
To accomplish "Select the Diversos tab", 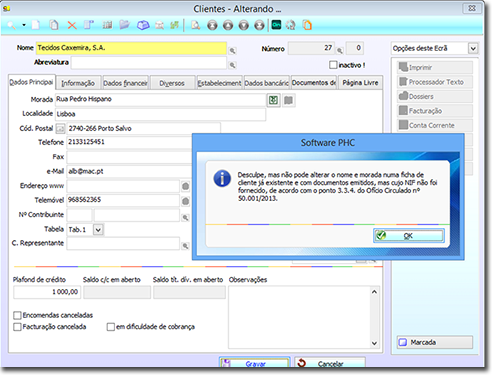I will 172,83.
